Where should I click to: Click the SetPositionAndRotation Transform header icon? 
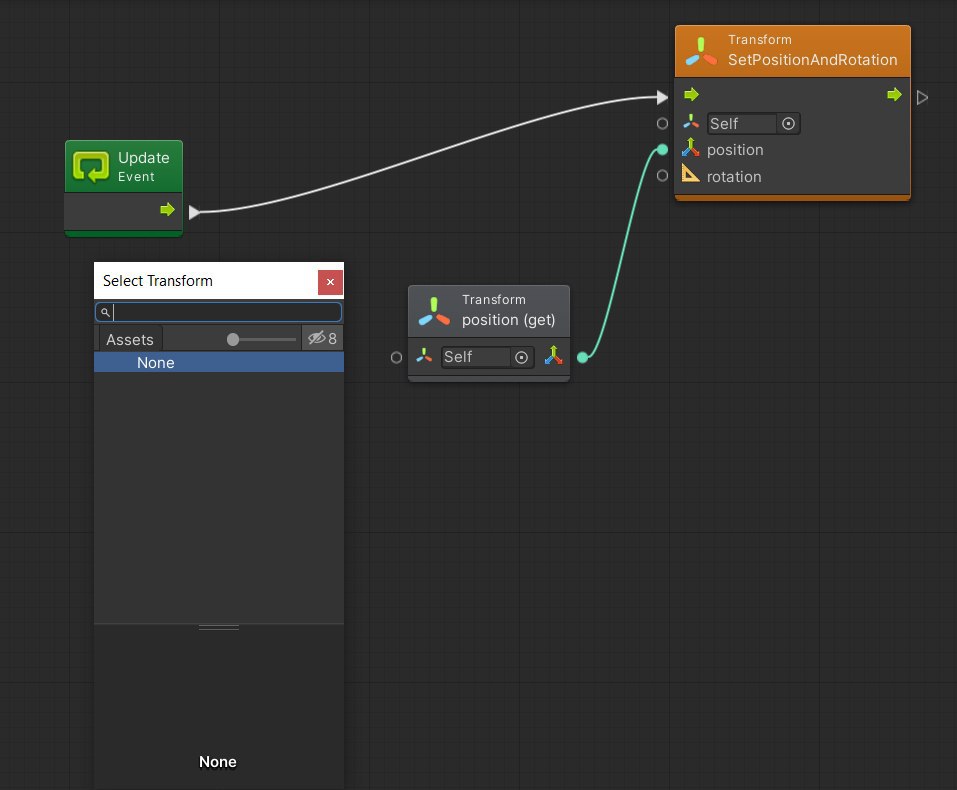click(x=701, y=51)
